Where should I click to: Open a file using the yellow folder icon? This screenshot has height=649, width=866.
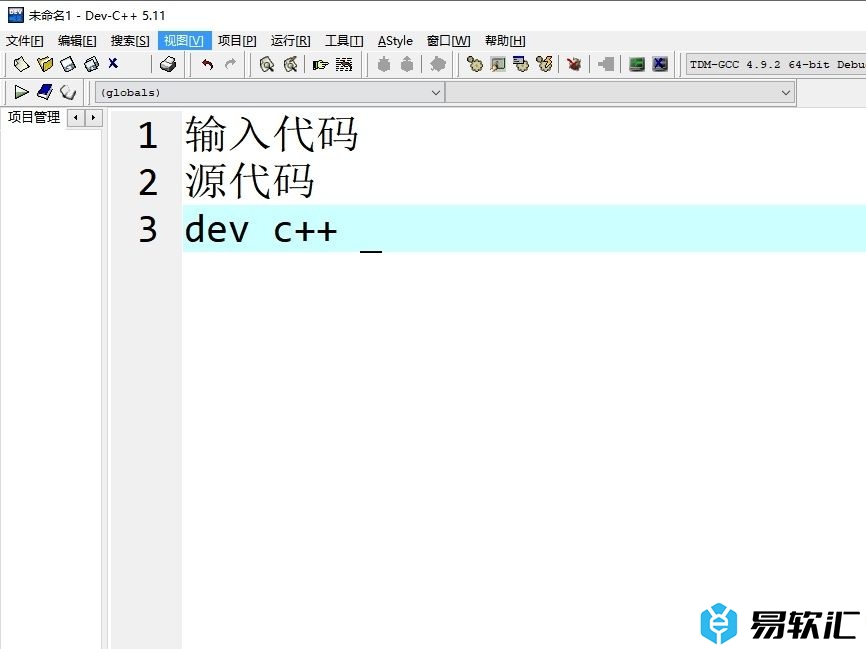tap(45, 65)
